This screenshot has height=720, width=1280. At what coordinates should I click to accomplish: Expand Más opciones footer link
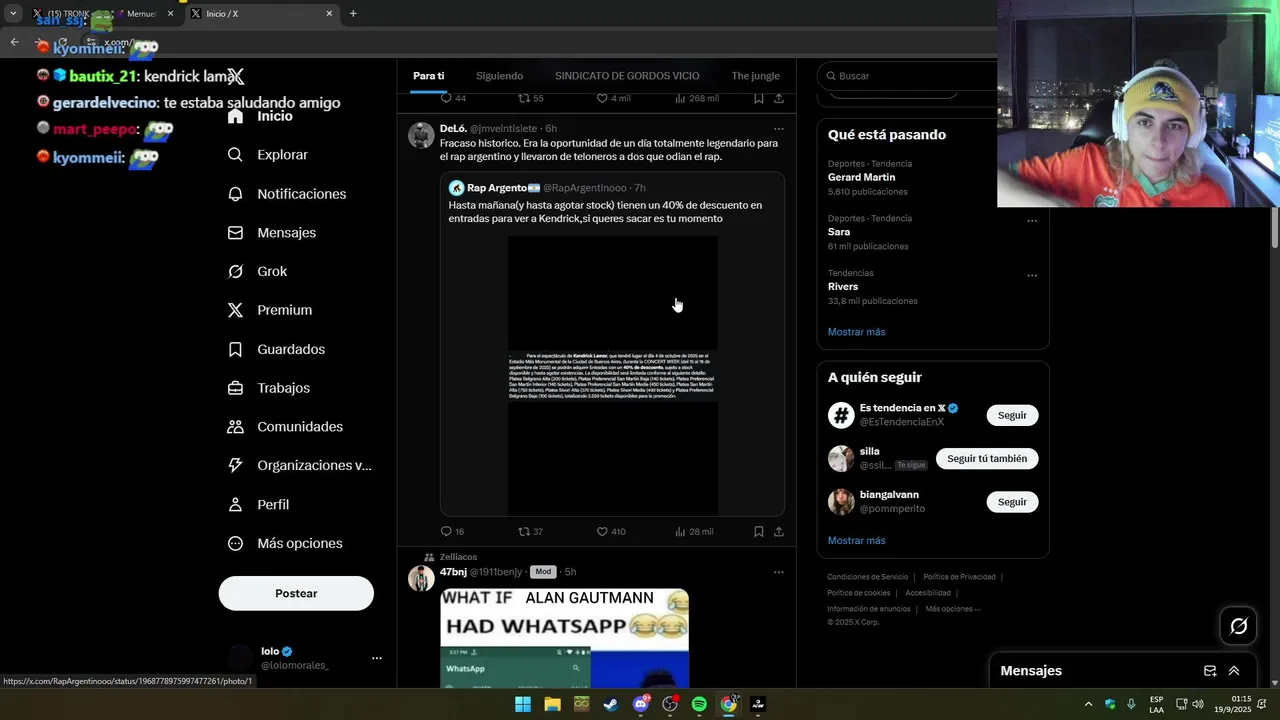coord(952,609)
